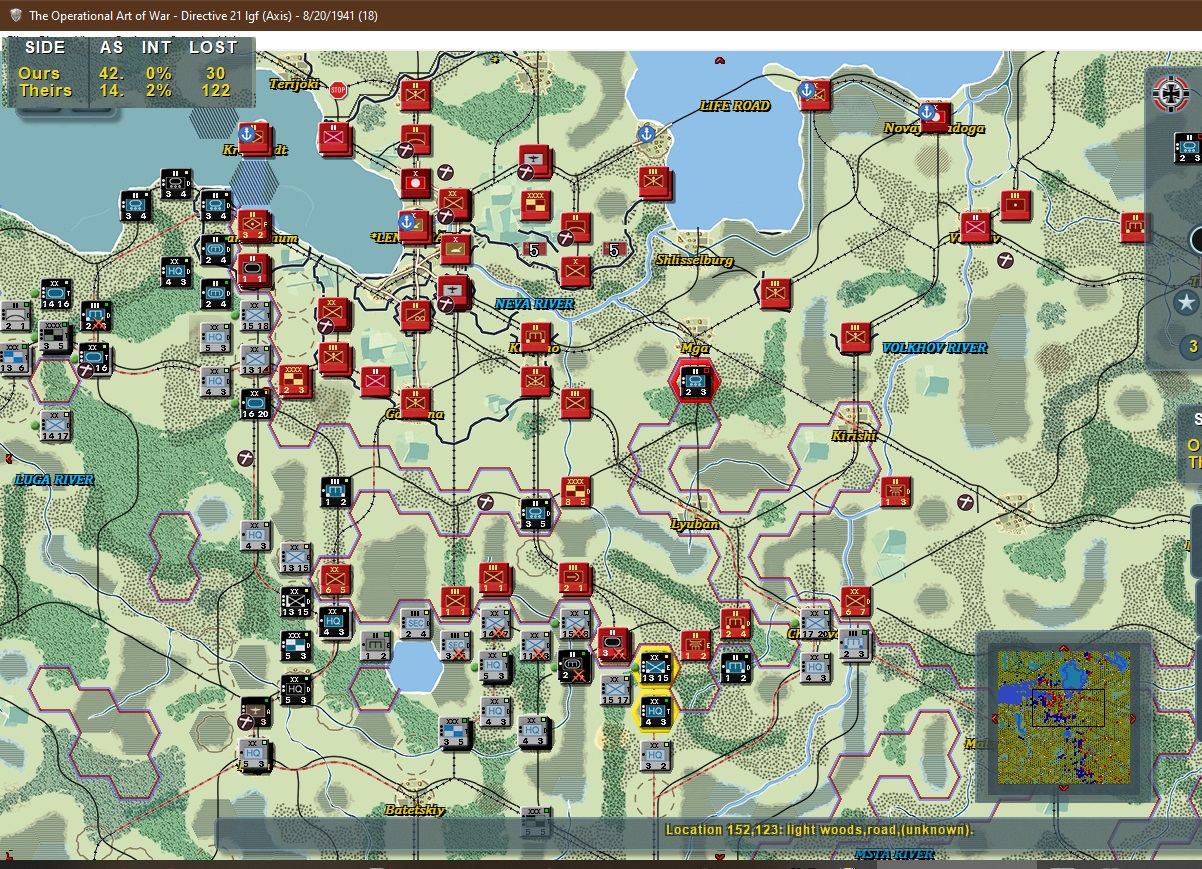Select the Soviet counter 2-1 south of Lyuban
The image size is (1202, 869).
click(x=574, y=580)
